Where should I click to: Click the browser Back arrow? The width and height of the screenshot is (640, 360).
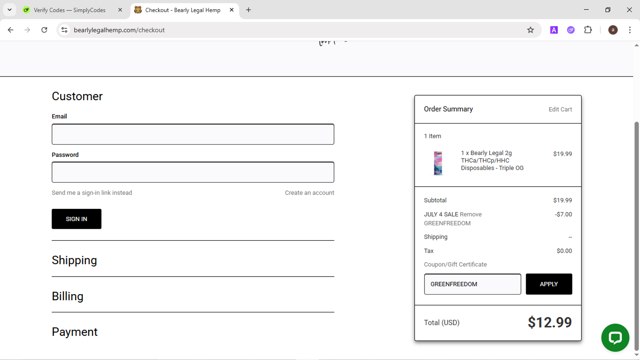pos(11,30)
